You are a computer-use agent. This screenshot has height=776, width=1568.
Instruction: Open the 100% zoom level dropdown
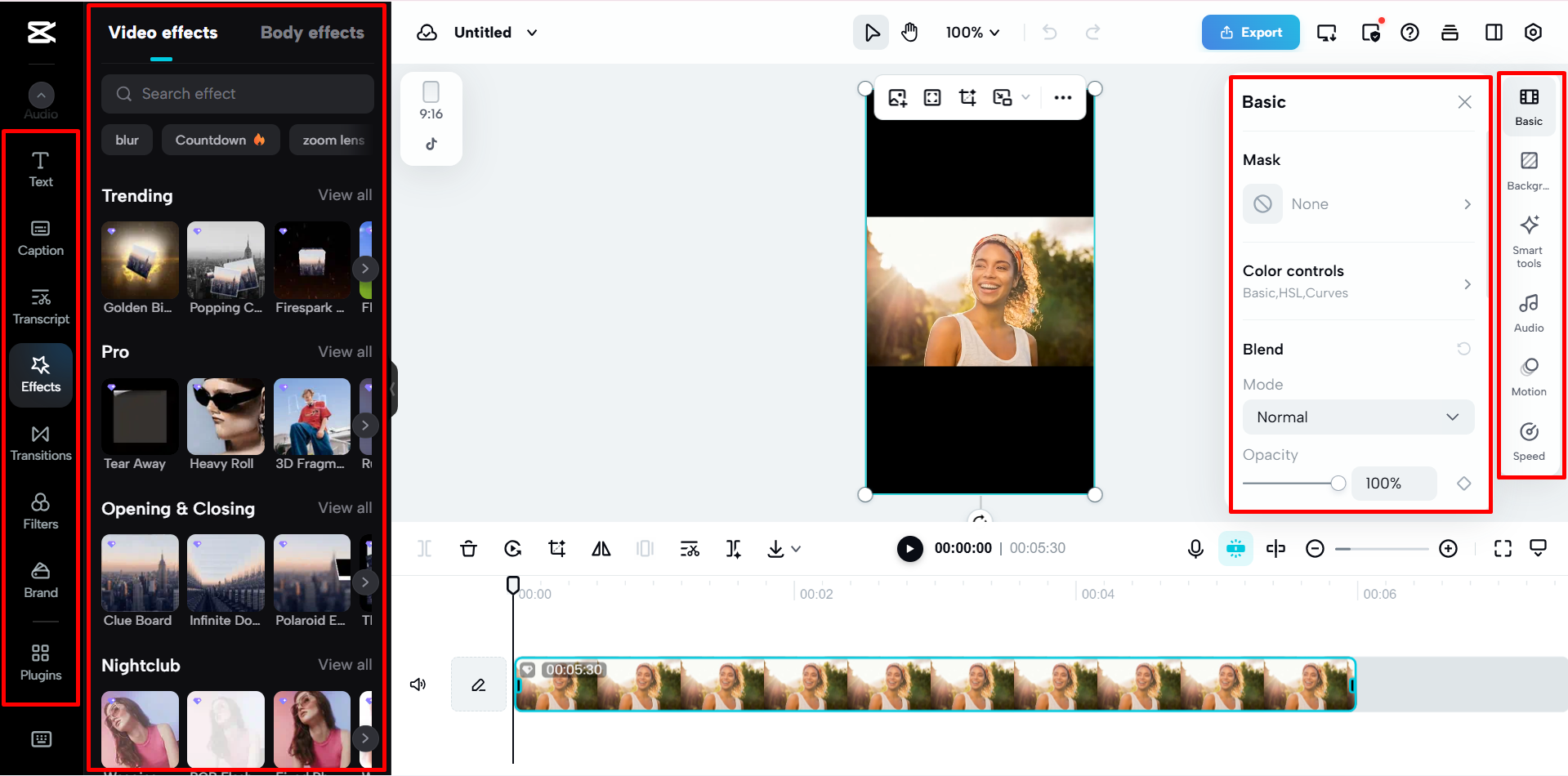click(972, 32)
